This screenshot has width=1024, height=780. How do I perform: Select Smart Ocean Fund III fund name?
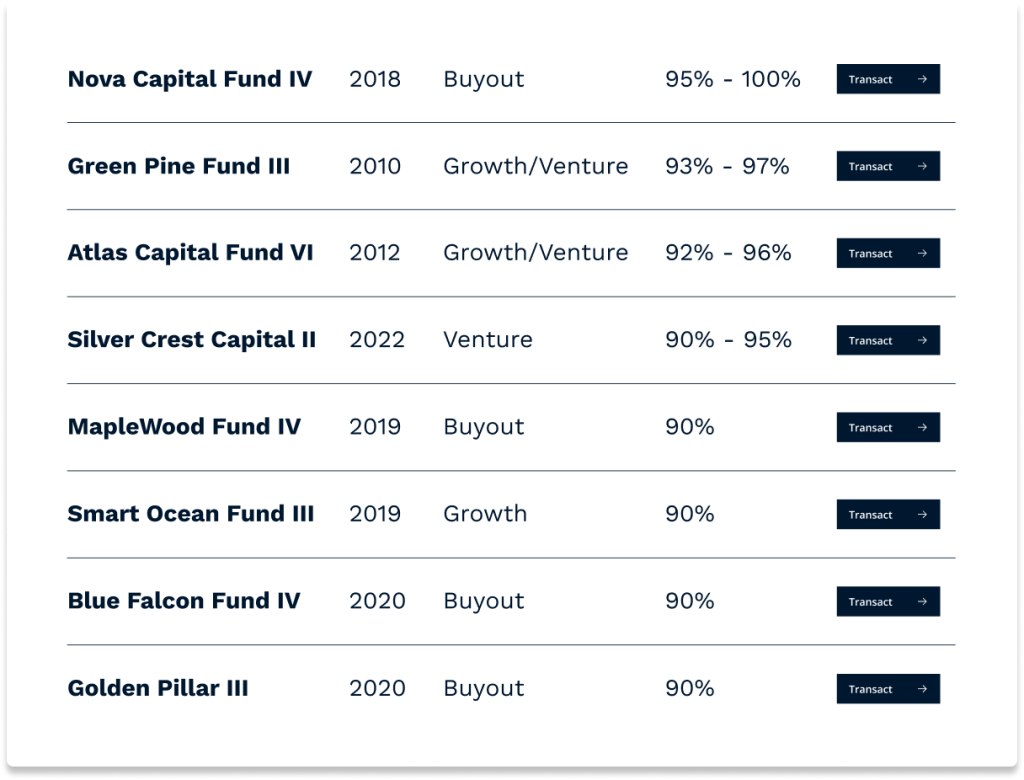(x=191, y=513)
